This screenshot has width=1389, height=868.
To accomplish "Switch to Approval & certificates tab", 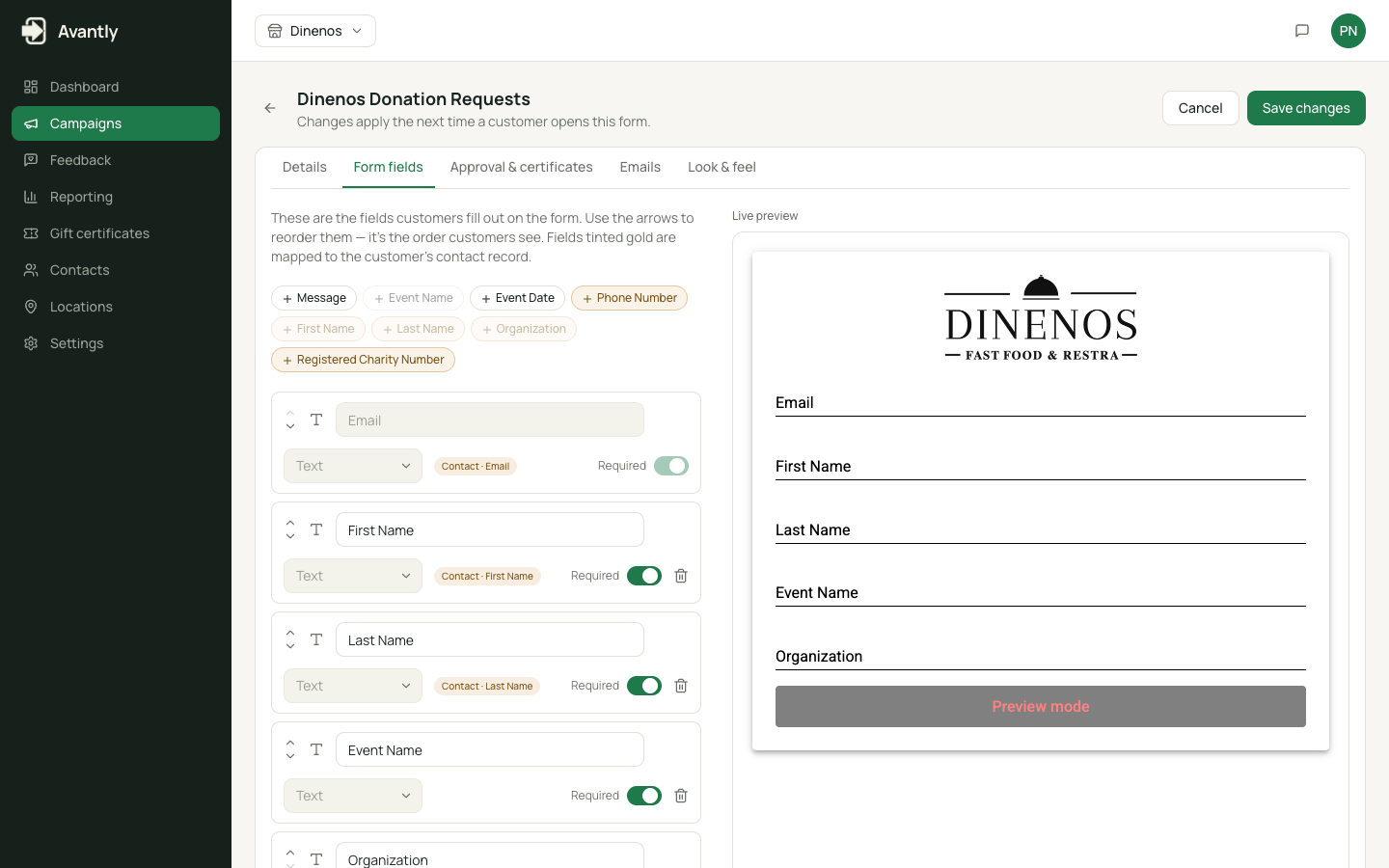I will [522, 167].
